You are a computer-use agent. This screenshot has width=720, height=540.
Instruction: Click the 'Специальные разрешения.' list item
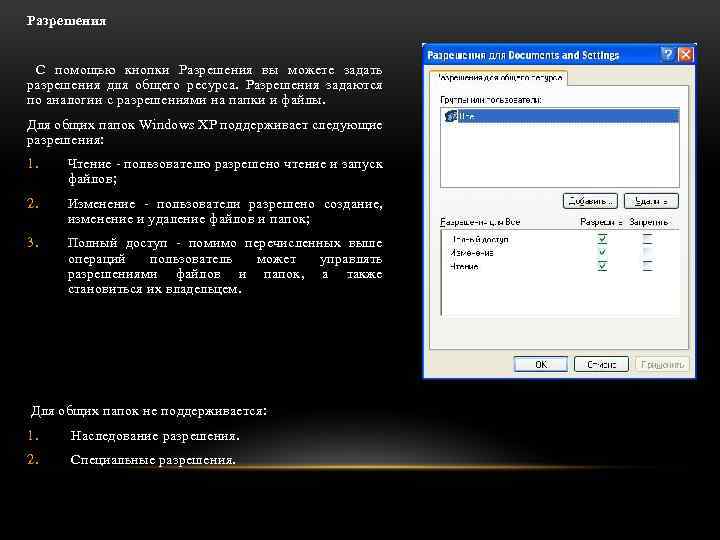[153, 460]
